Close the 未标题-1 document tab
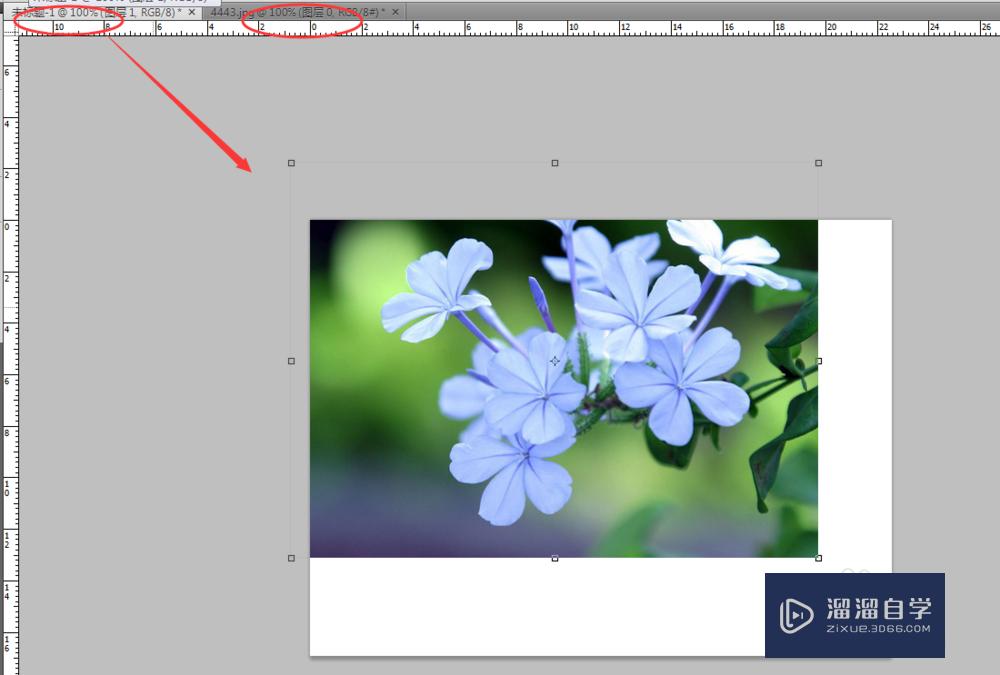 (x=192, y=12)
